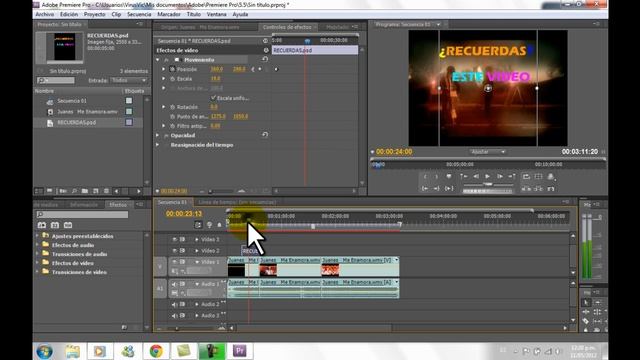640x360 pixels.
Task: Filter Effects by YUV badge
Action: point(68,225)
